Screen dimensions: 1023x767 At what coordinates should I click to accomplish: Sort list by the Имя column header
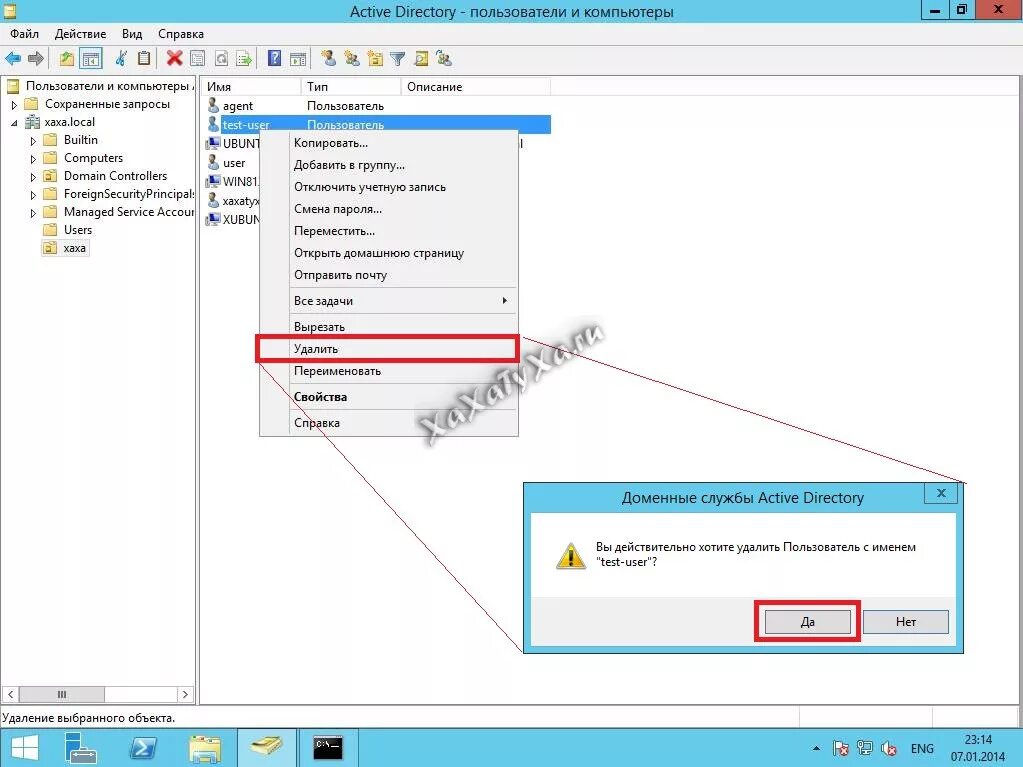coord(251,87)
